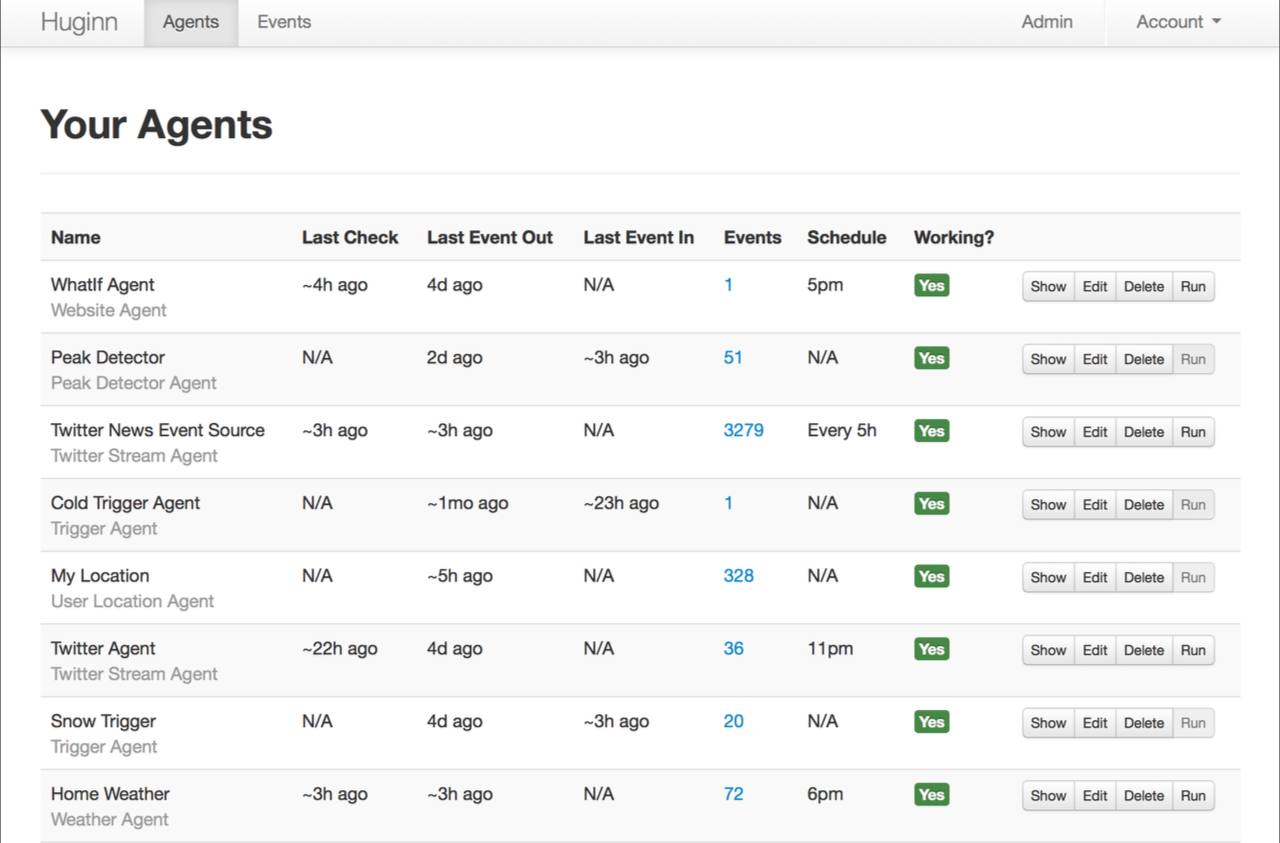Edit the Snow Trigger agent
1280x843 pixels.
[1095, 723]
